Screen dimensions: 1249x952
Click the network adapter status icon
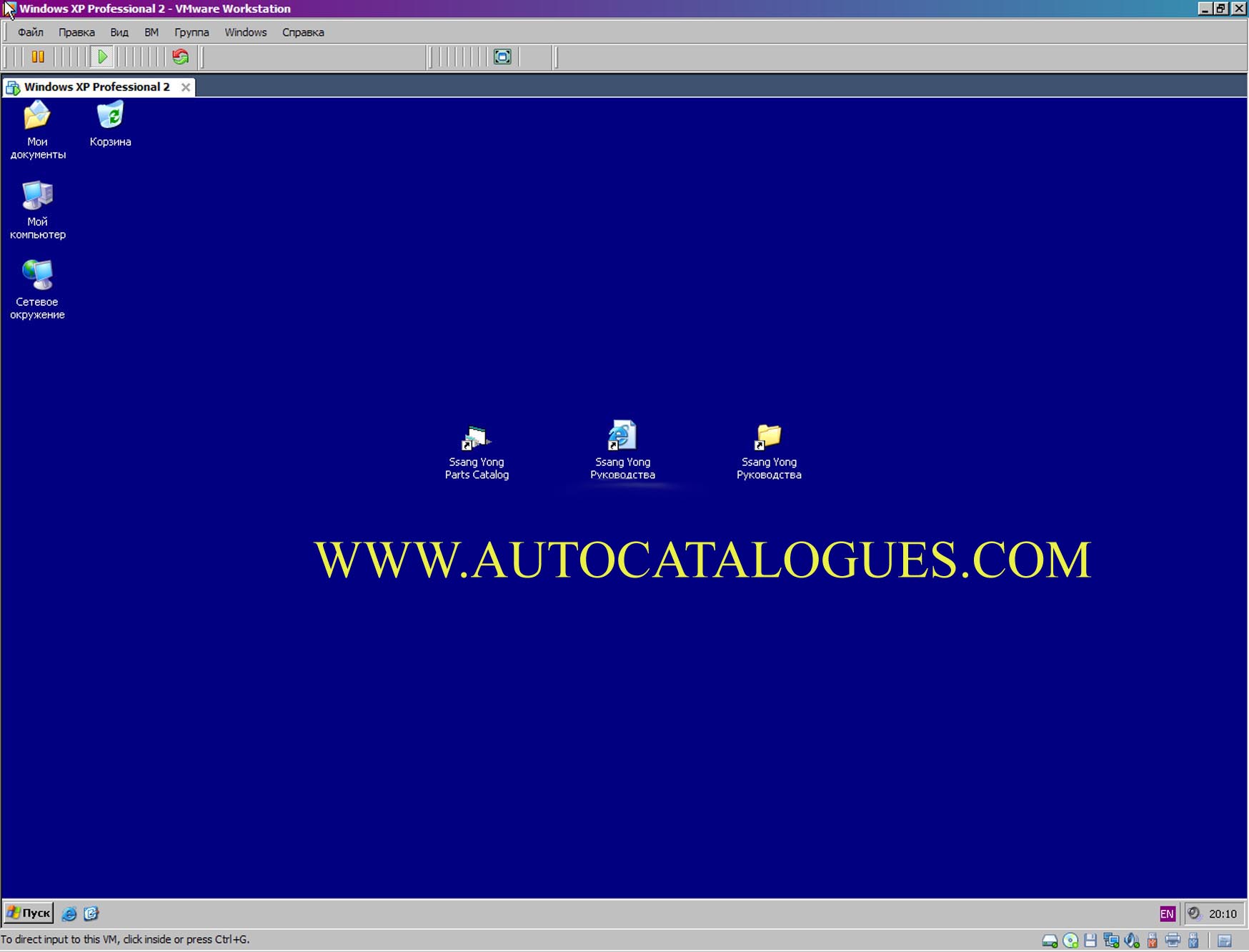pos(1111,941)
